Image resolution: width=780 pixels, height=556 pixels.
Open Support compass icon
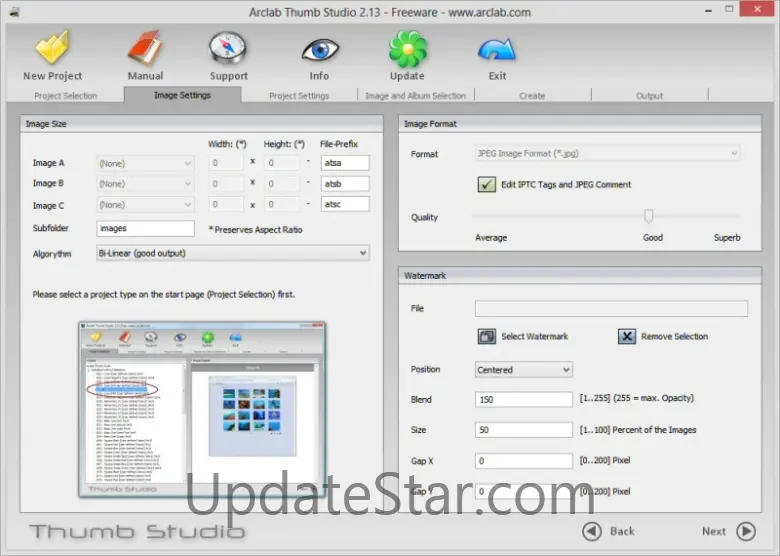point(228,48)
